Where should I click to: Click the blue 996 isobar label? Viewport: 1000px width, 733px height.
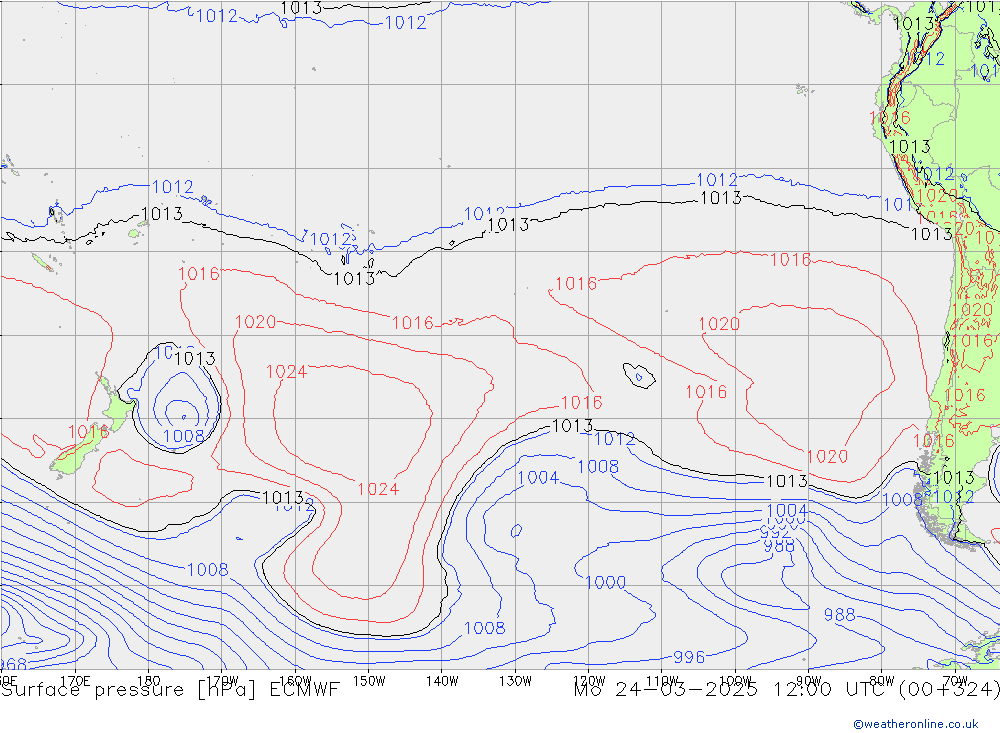coord(689,656)
